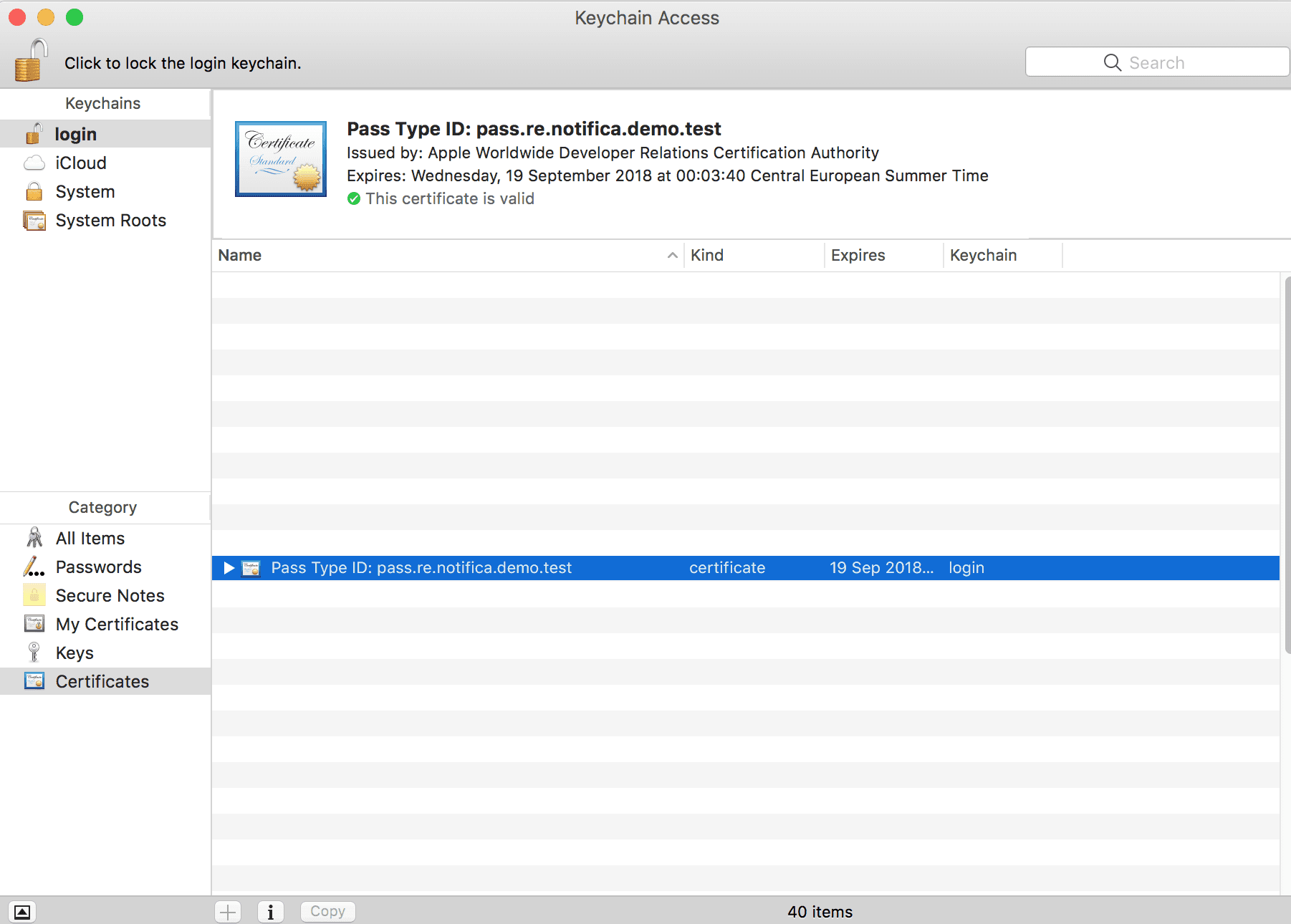Click the 'login' keychain cell in the selected row

click(966, 568)
